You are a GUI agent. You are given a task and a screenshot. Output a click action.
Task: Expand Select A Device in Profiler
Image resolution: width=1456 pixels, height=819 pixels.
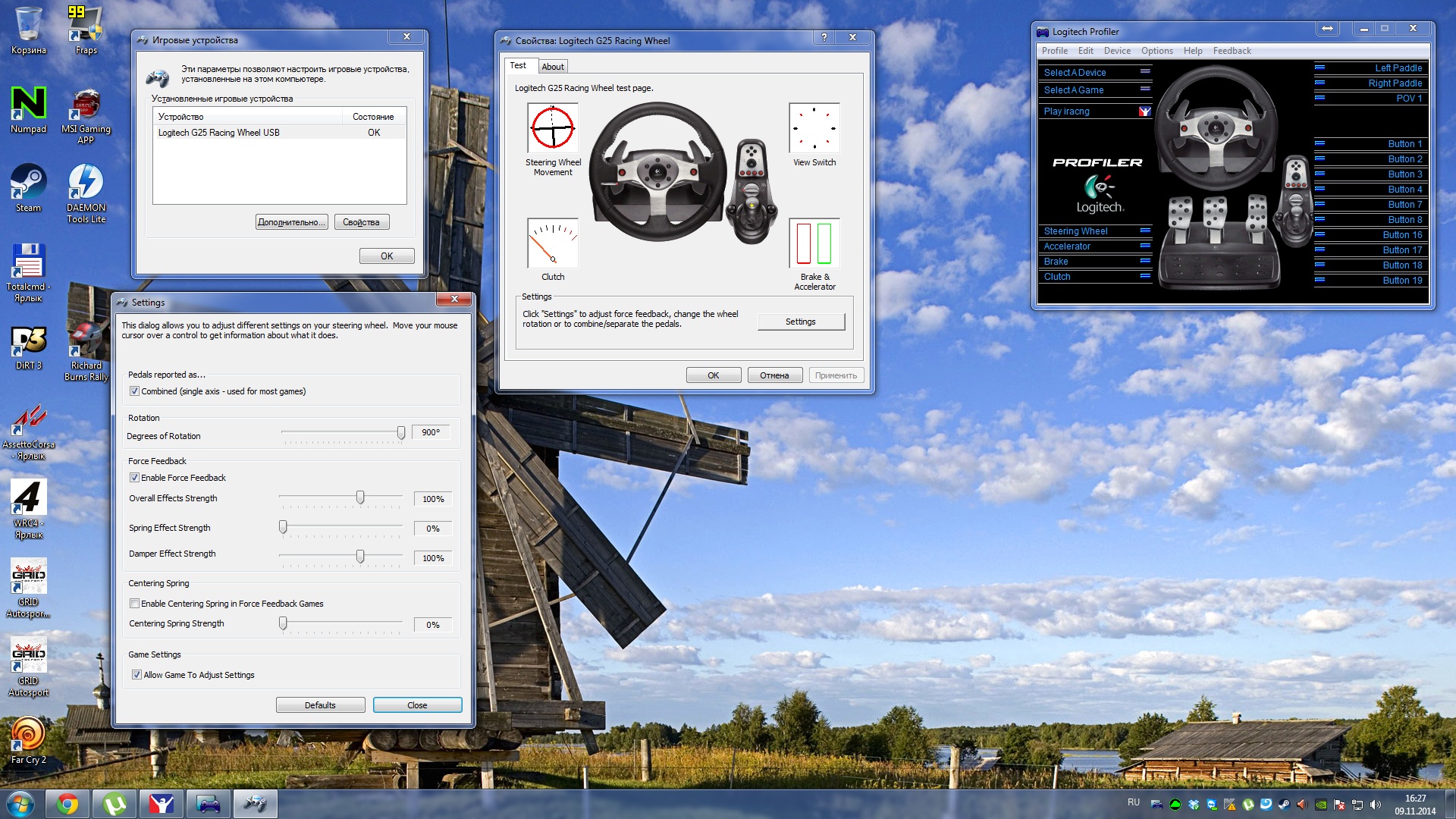tap(1096, 72)
